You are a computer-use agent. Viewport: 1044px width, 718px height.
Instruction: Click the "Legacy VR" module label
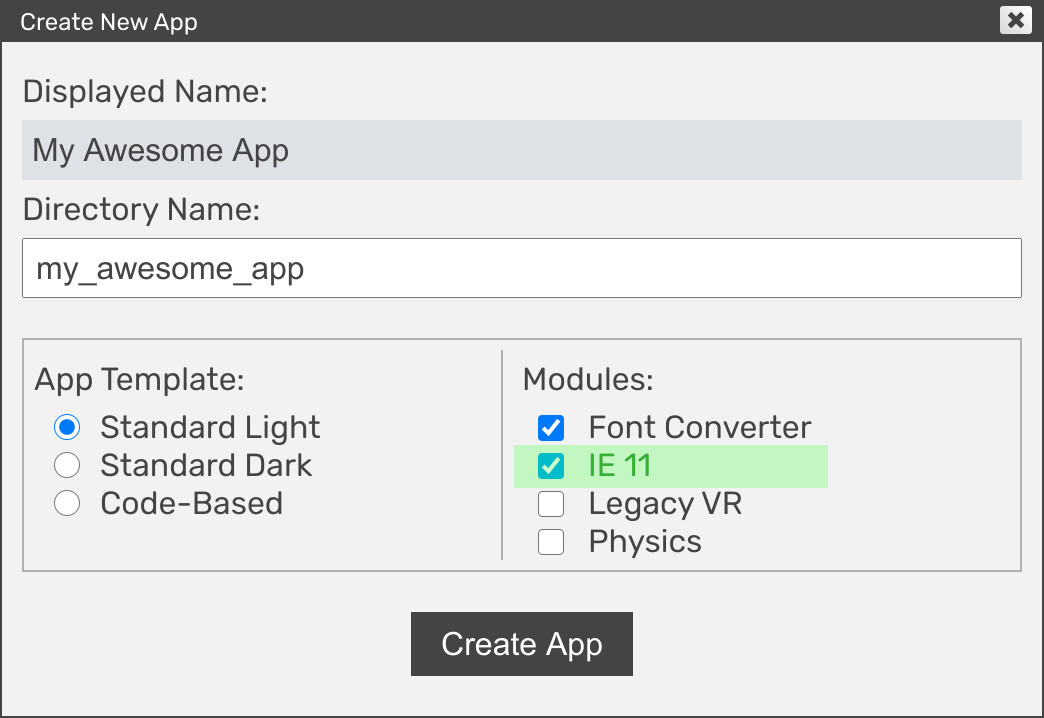coord(665,504)
